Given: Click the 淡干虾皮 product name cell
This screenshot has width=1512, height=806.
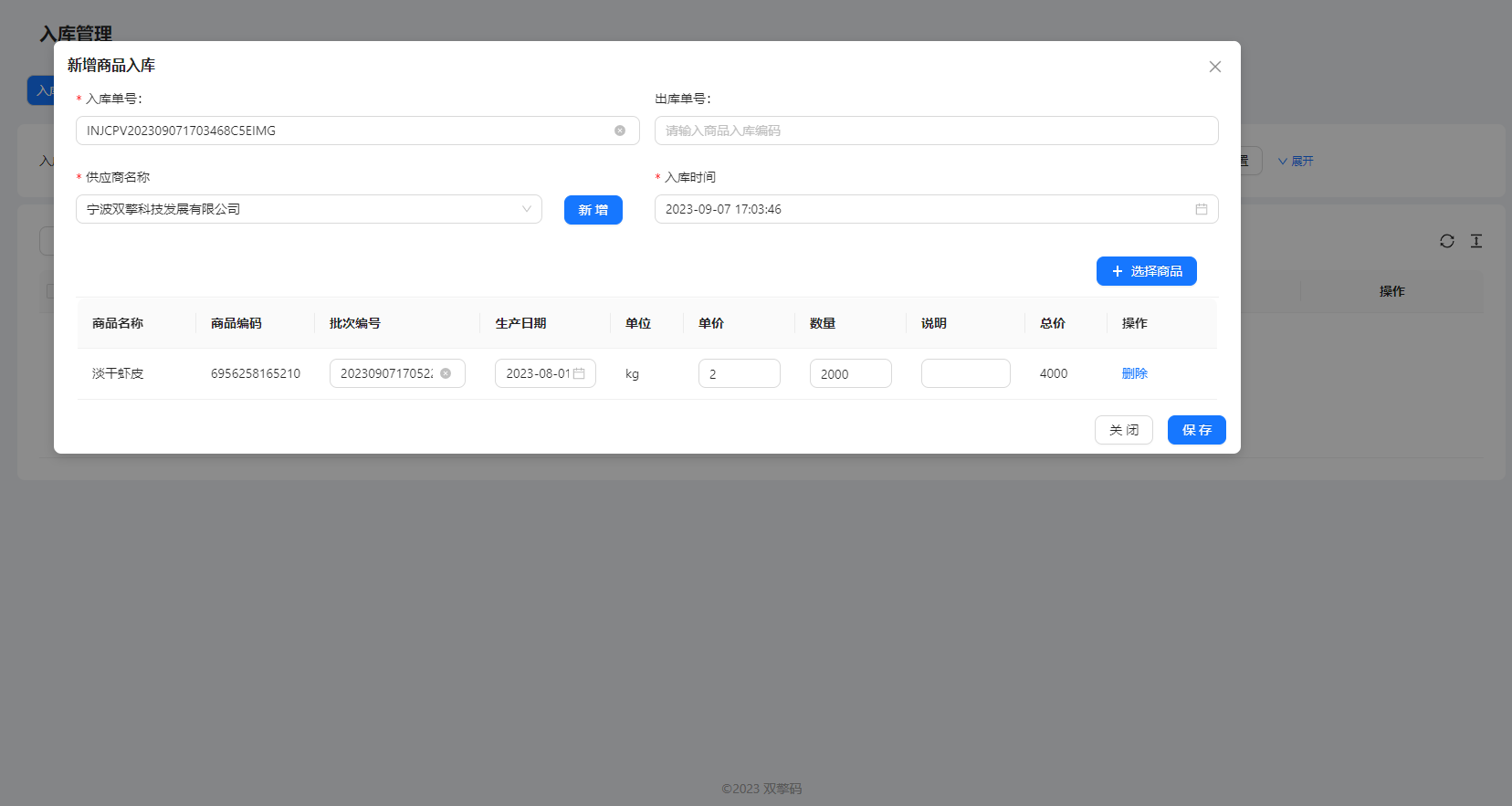Looking at the screenshot, I should click(118, 373).
